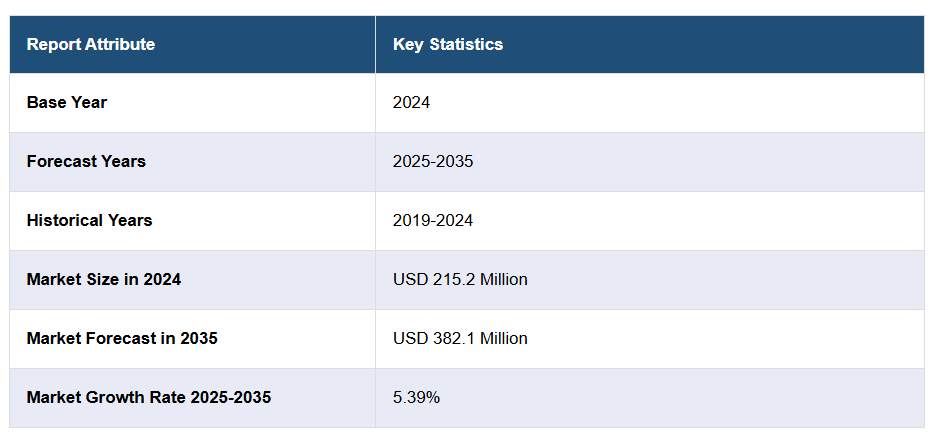Select the Market Growth Rate 2025-2035 label

point(149,397)
